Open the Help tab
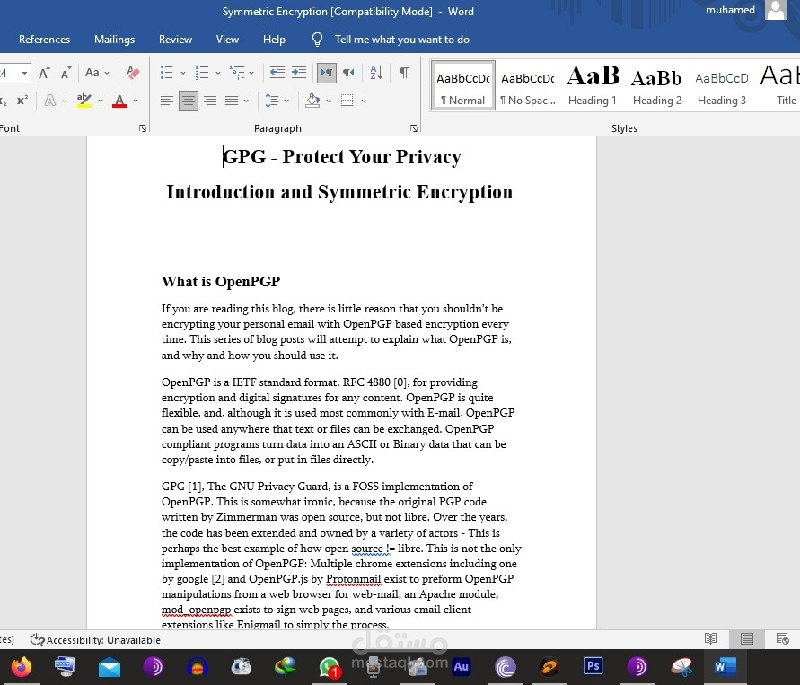Screen dimensions: 800x685 tap(274, 39)
